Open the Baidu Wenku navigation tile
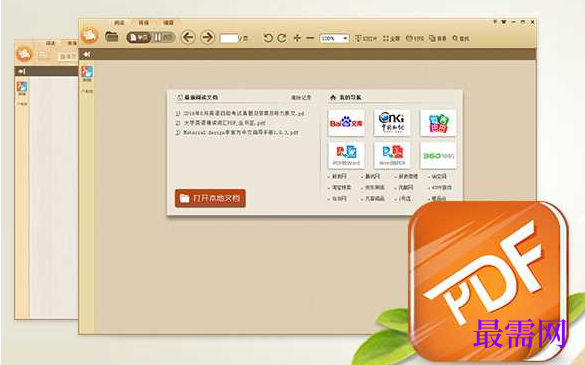 (x=346, y=123)
